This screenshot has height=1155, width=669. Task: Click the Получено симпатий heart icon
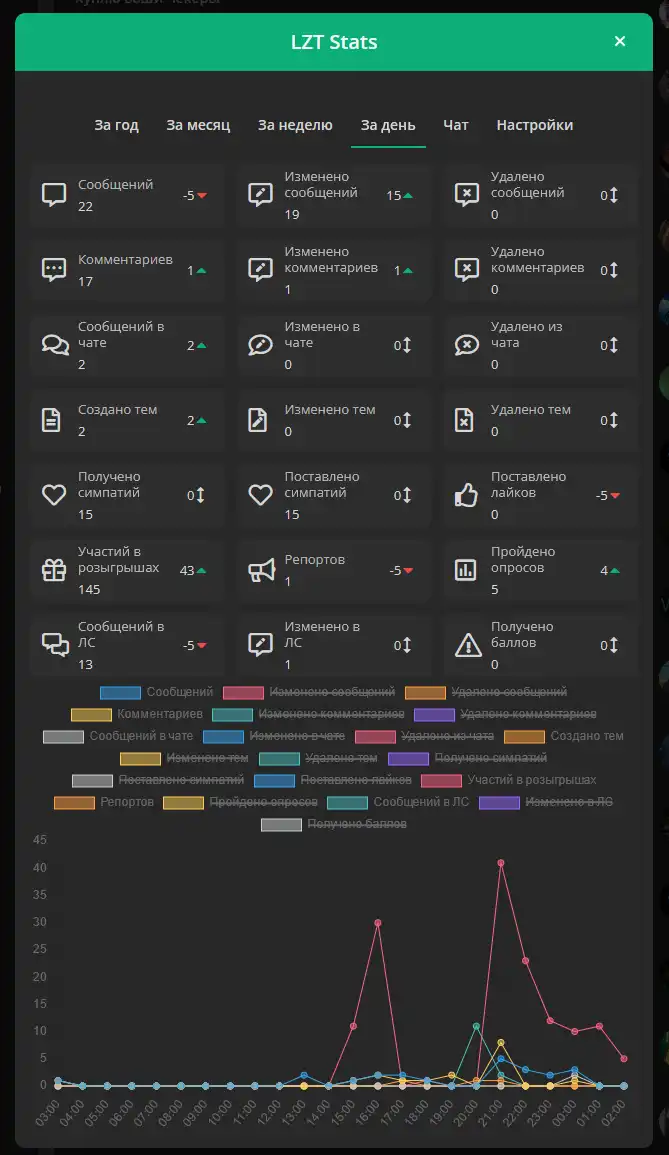coord(54,495)
